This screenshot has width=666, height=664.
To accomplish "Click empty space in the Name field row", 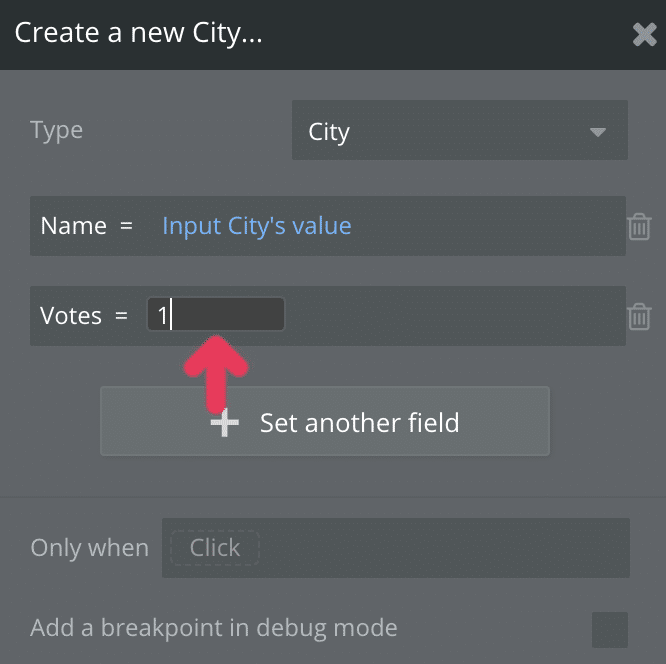I will coord(490,226).
